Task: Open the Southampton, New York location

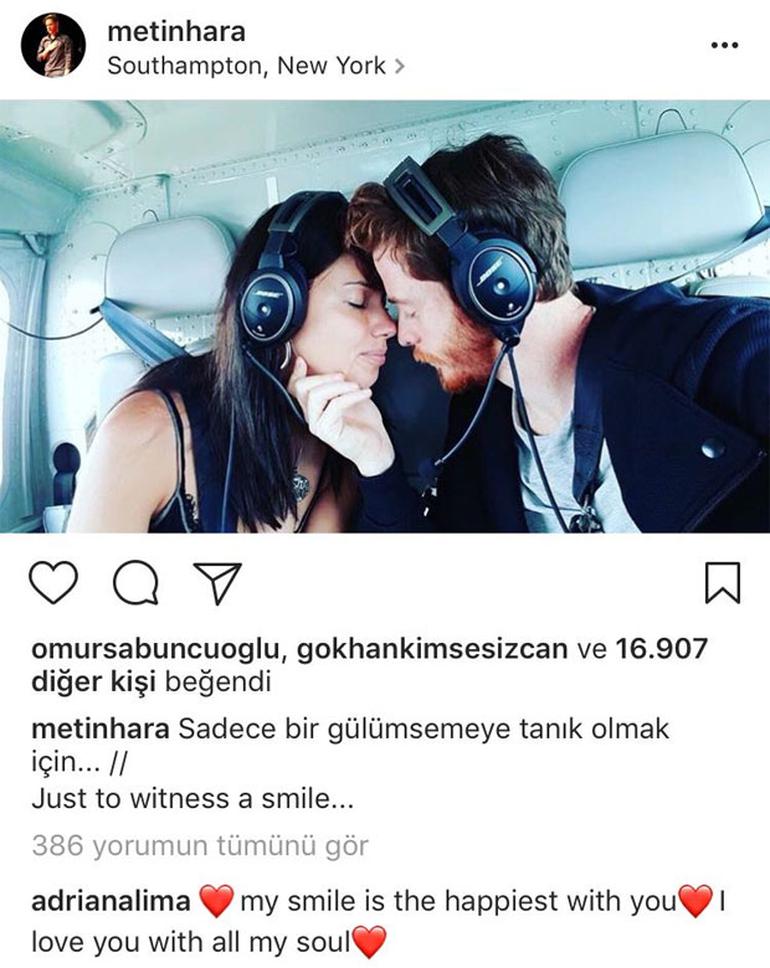Action: point(246,65)
